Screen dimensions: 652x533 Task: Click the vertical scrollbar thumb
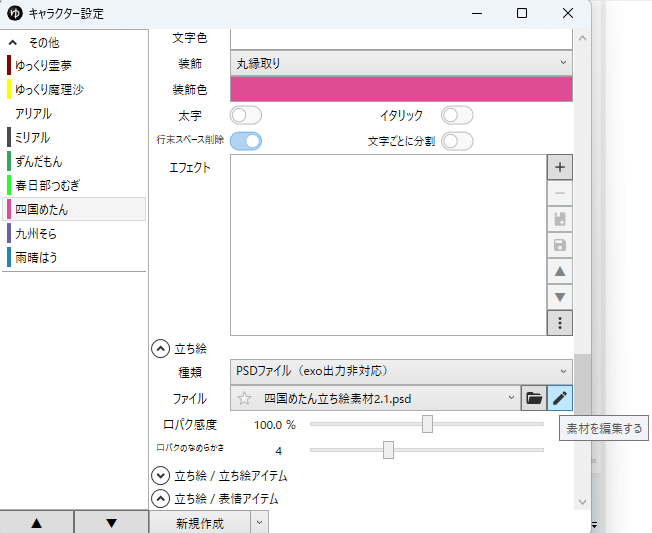(582, 385)
